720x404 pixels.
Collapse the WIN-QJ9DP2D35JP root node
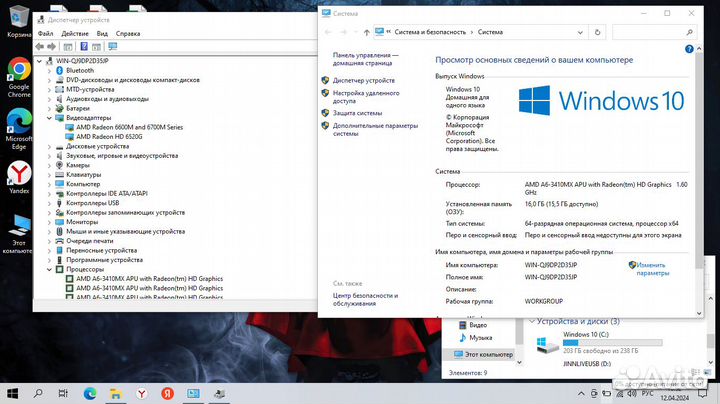point(39,61)
